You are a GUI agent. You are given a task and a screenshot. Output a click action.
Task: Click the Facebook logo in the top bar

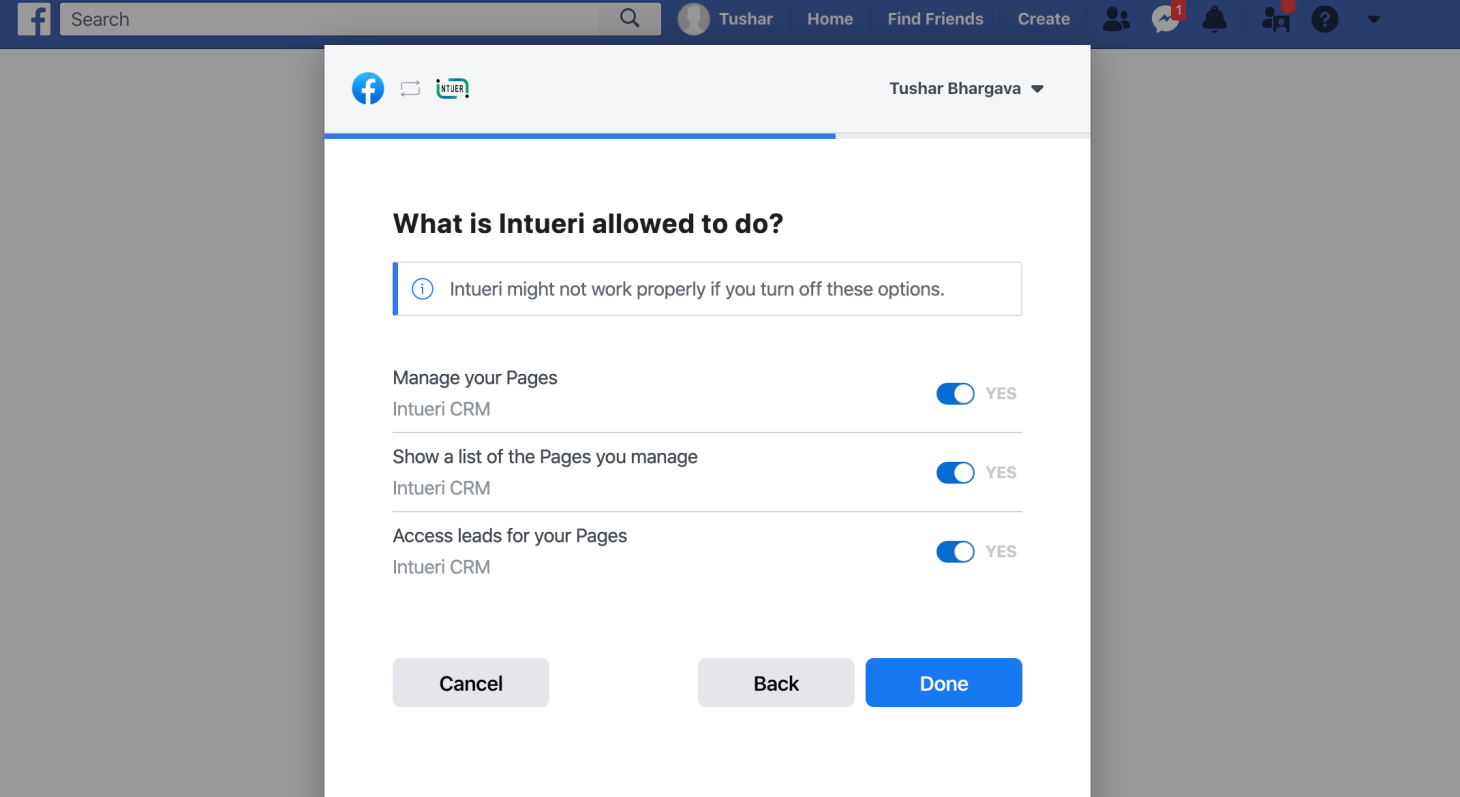point(34,19)
